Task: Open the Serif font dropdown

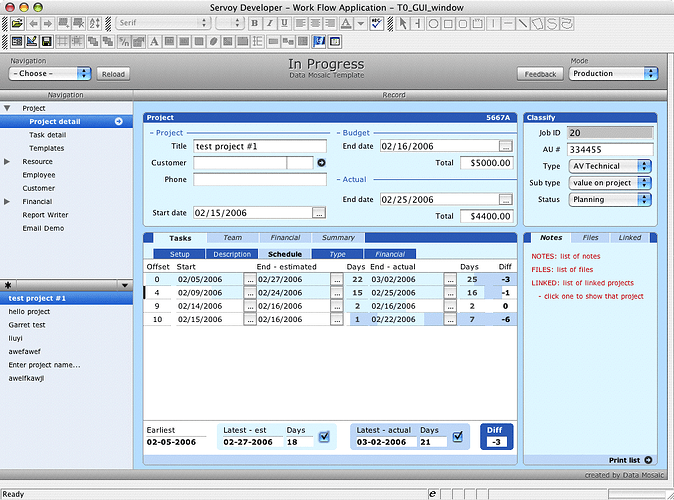Action: [163, 23]
